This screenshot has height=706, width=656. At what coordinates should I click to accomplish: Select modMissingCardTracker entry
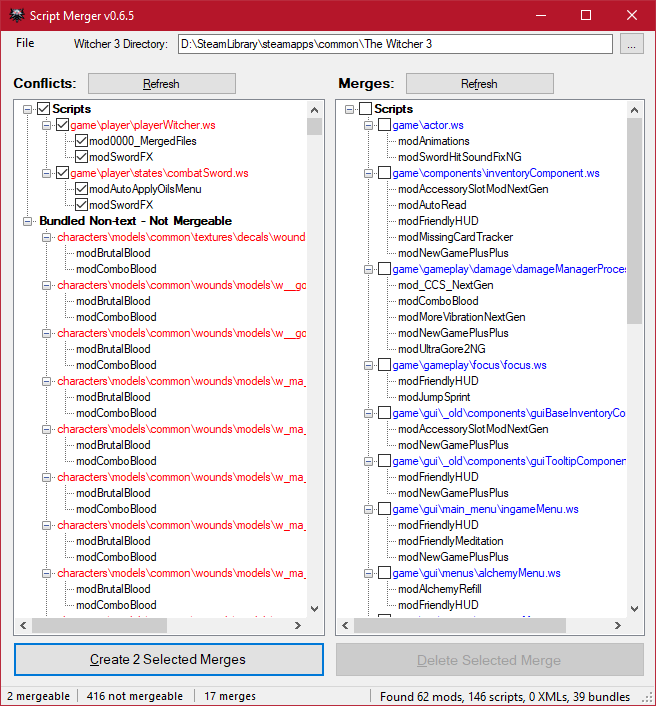[455, 237]
